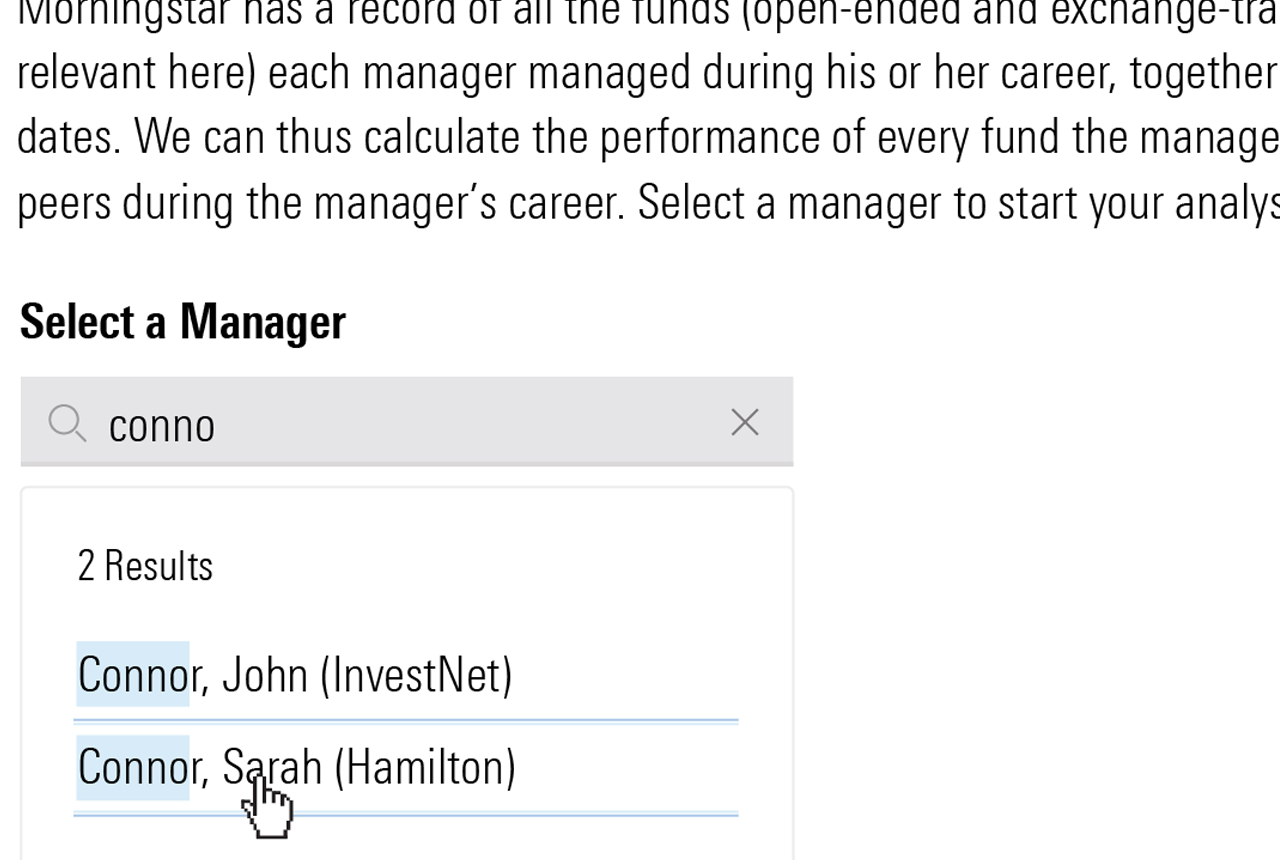Click the highlighted 'Conno' in John's entry
The height and width of the screenshot is (860, 1280).
coord(133,675)
